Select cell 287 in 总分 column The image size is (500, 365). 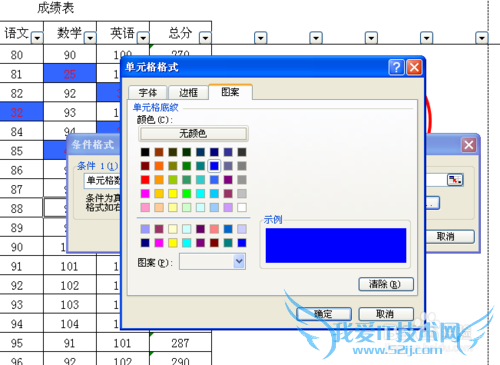coord(181,343)
